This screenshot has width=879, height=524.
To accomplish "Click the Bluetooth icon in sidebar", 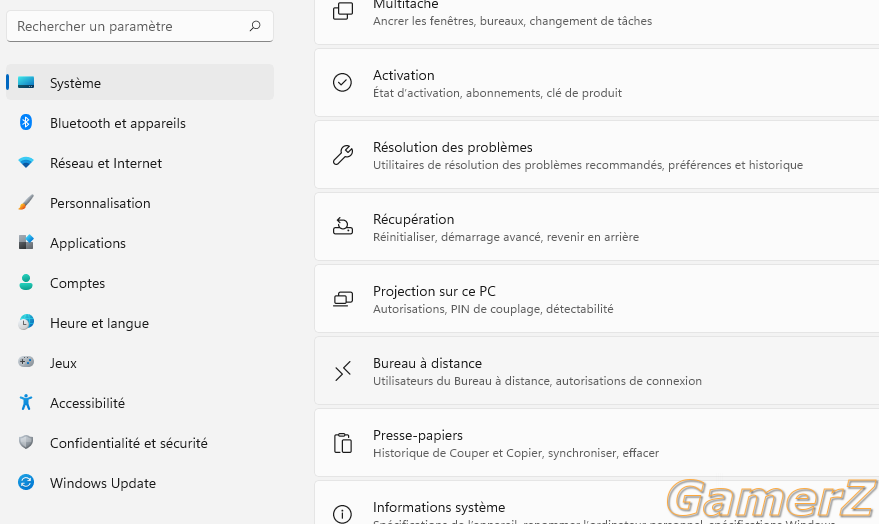I will 26,122.
